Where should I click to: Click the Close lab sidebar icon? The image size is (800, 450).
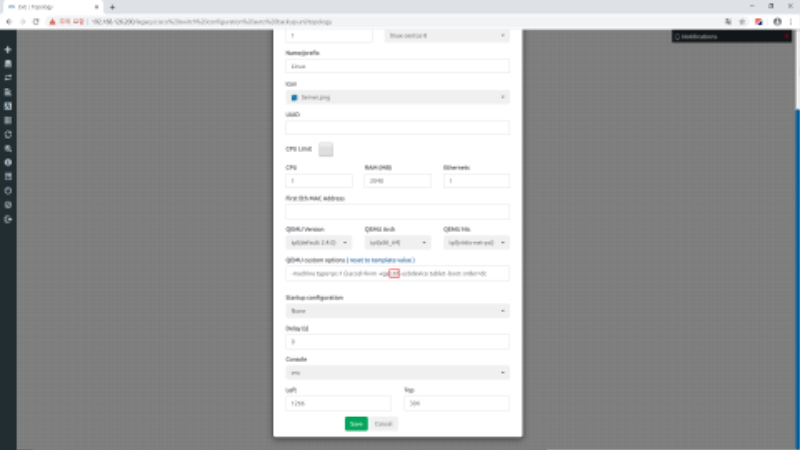click(x=8, y=205)
